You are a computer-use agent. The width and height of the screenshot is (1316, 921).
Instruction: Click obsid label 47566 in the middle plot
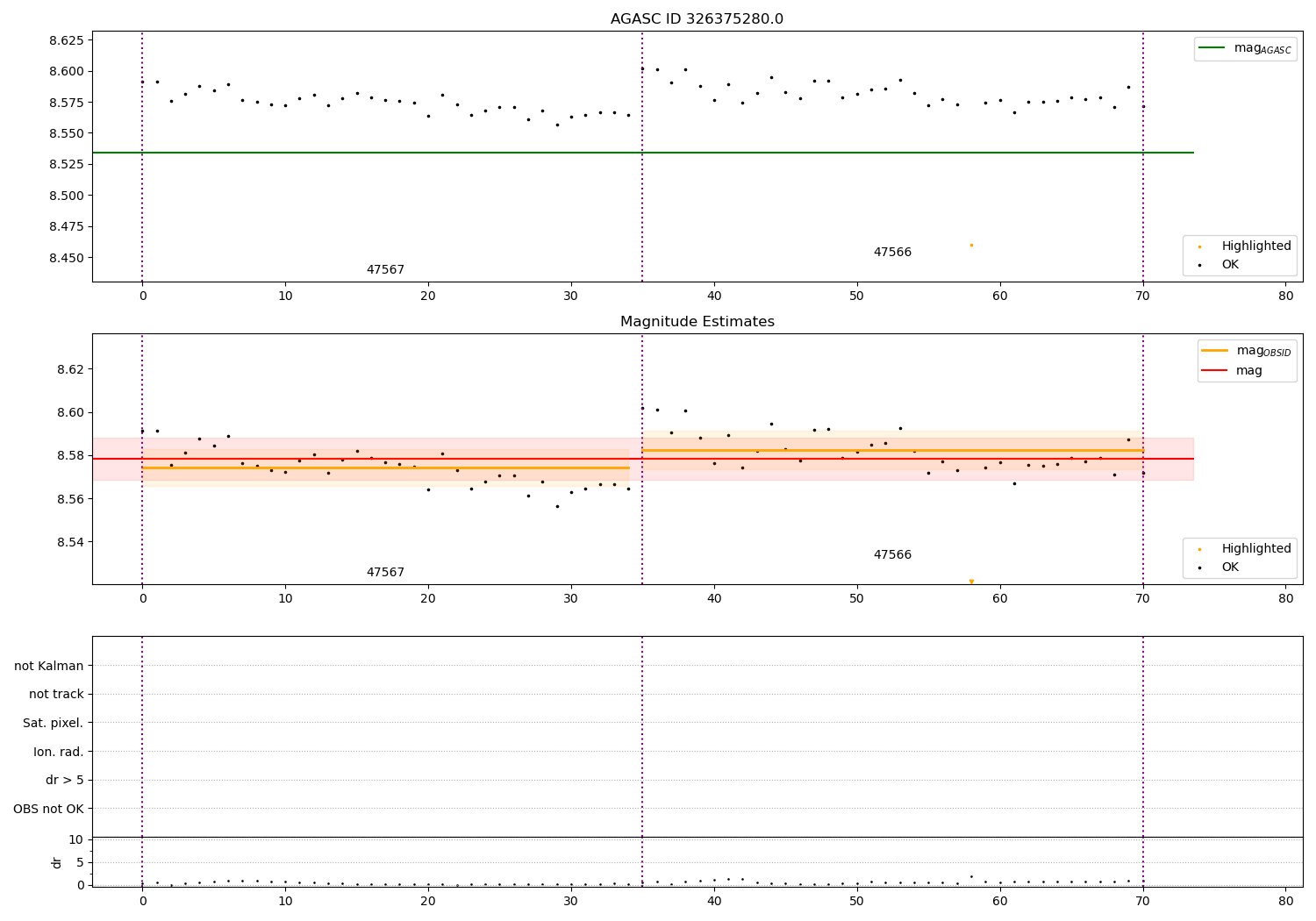(x=892, y=555)
